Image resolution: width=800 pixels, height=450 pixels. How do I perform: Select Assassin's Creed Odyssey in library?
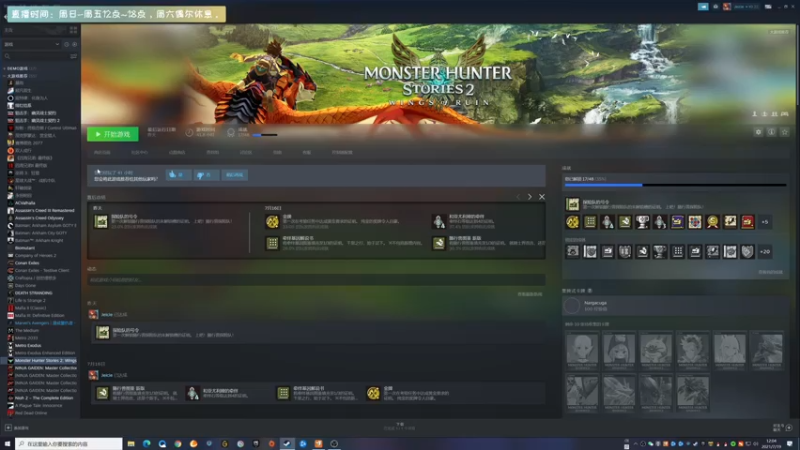[39, 218]
